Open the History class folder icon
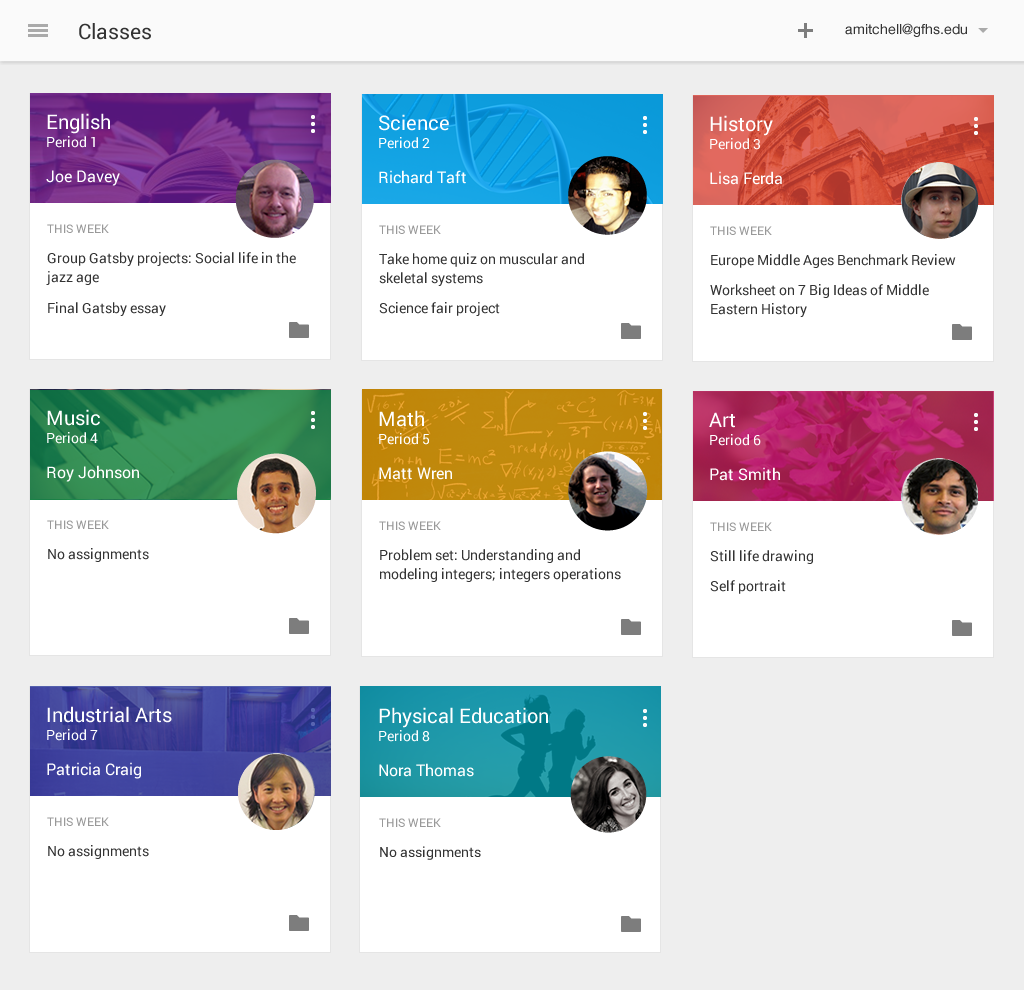Viewport: 1024px width, 990px height. pyautogui.click(x=962, y=332)
